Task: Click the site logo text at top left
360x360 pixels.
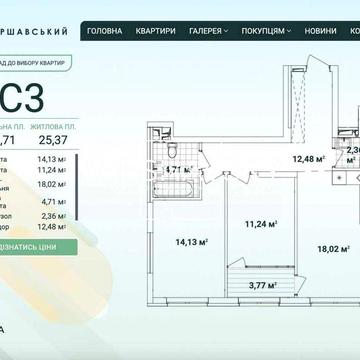Action: tap(34, 31)
